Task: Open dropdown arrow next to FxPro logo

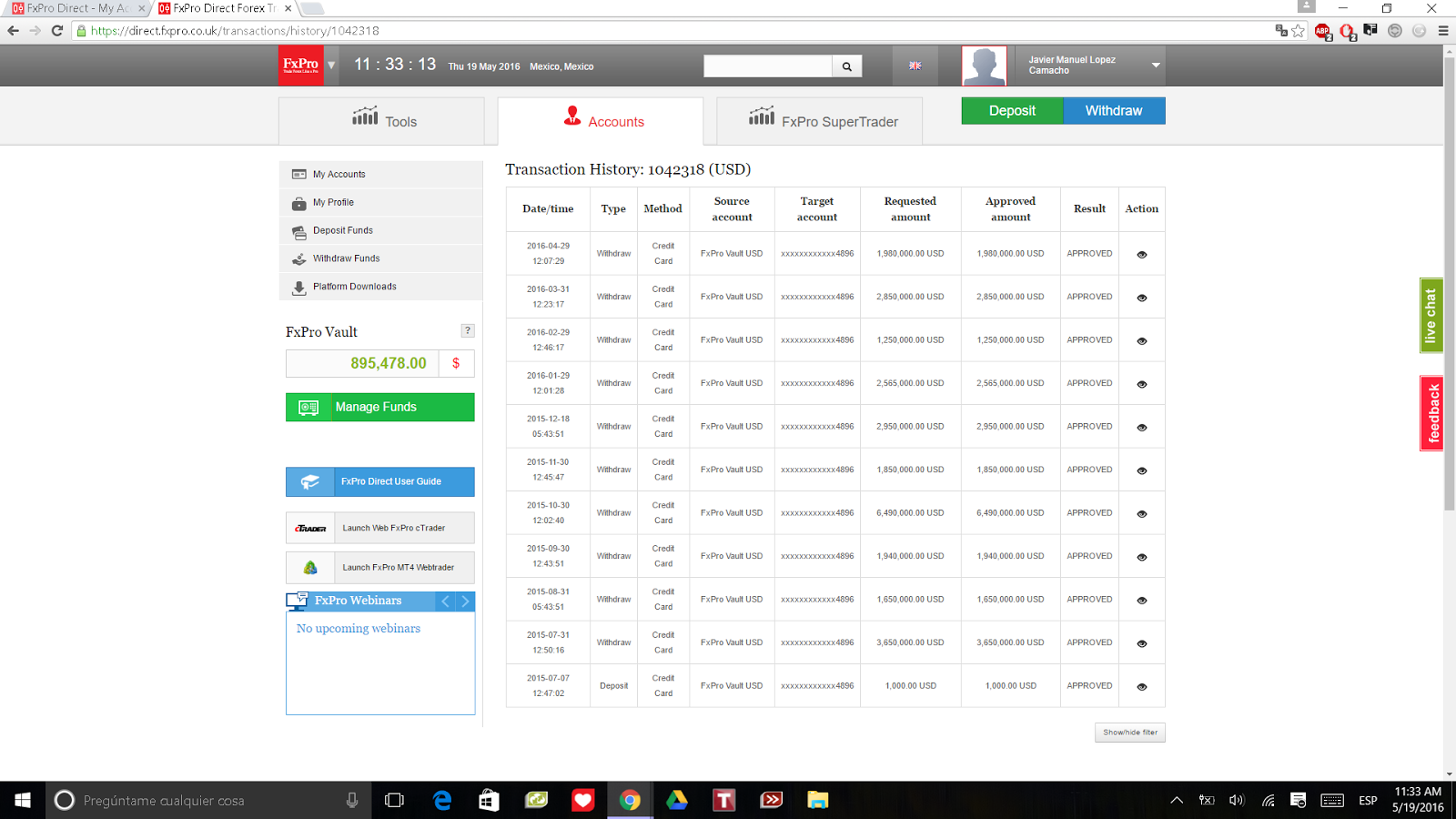Action: point(331,66)
